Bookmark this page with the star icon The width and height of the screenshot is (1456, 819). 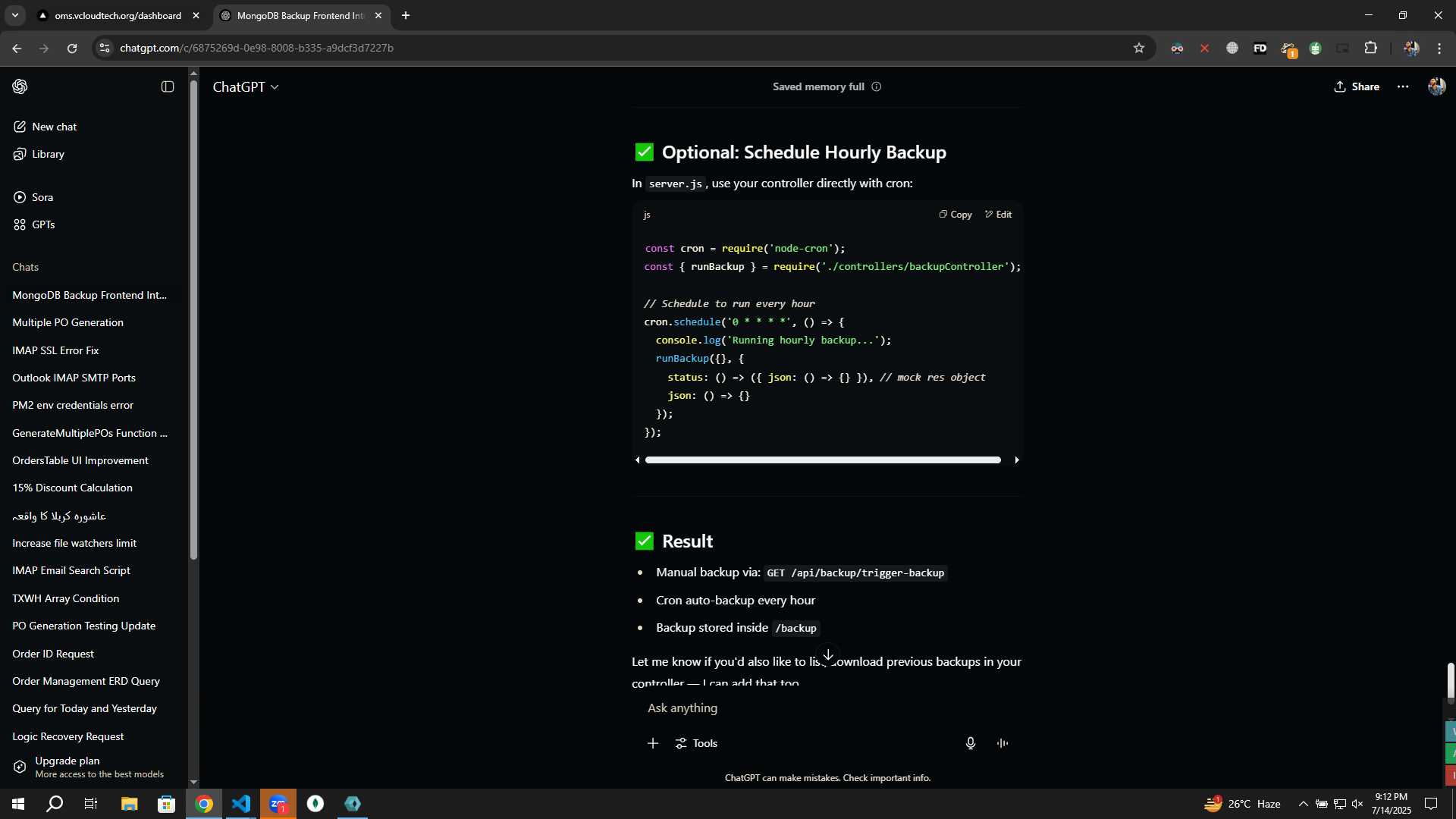(x=1139, y=48)
